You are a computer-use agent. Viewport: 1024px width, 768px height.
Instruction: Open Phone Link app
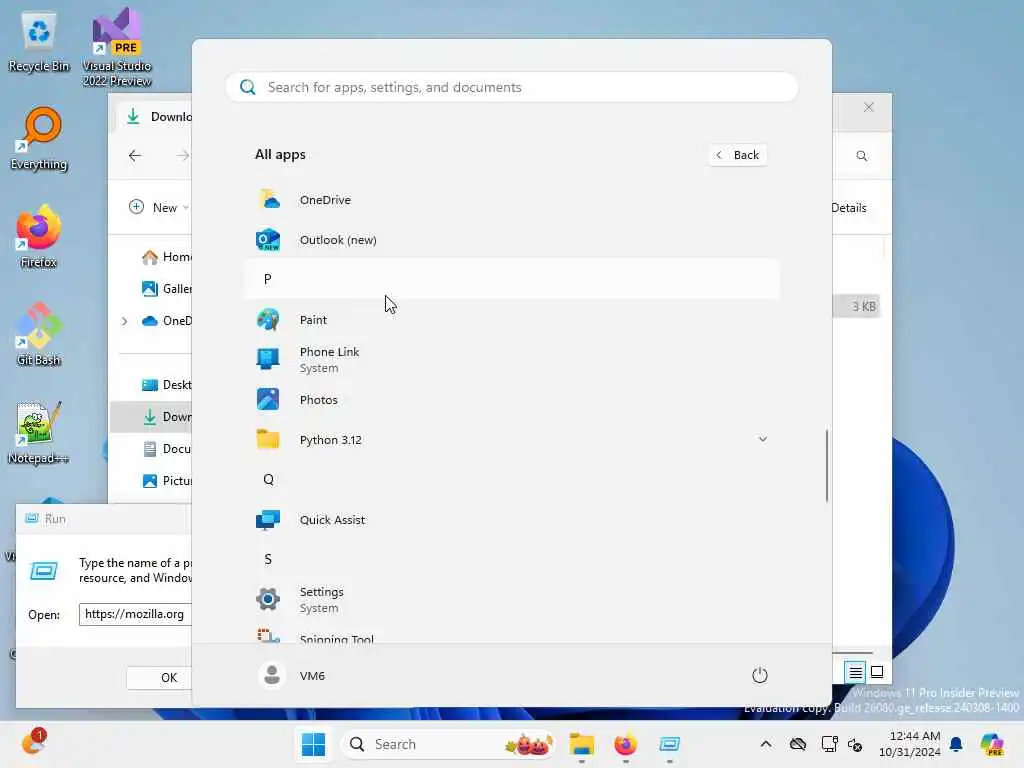[512, 360]
